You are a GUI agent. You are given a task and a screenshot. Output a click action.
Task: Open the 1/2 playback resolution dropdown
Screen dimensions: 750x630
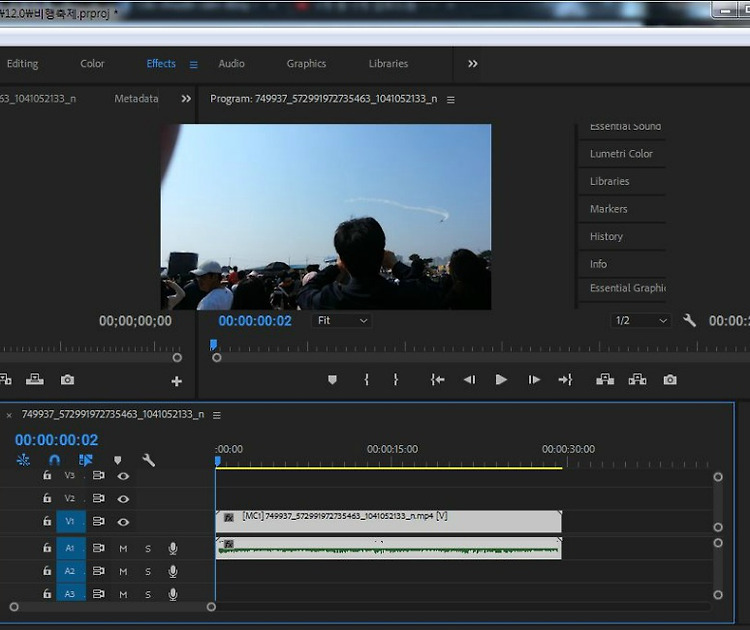pos(640,321)
